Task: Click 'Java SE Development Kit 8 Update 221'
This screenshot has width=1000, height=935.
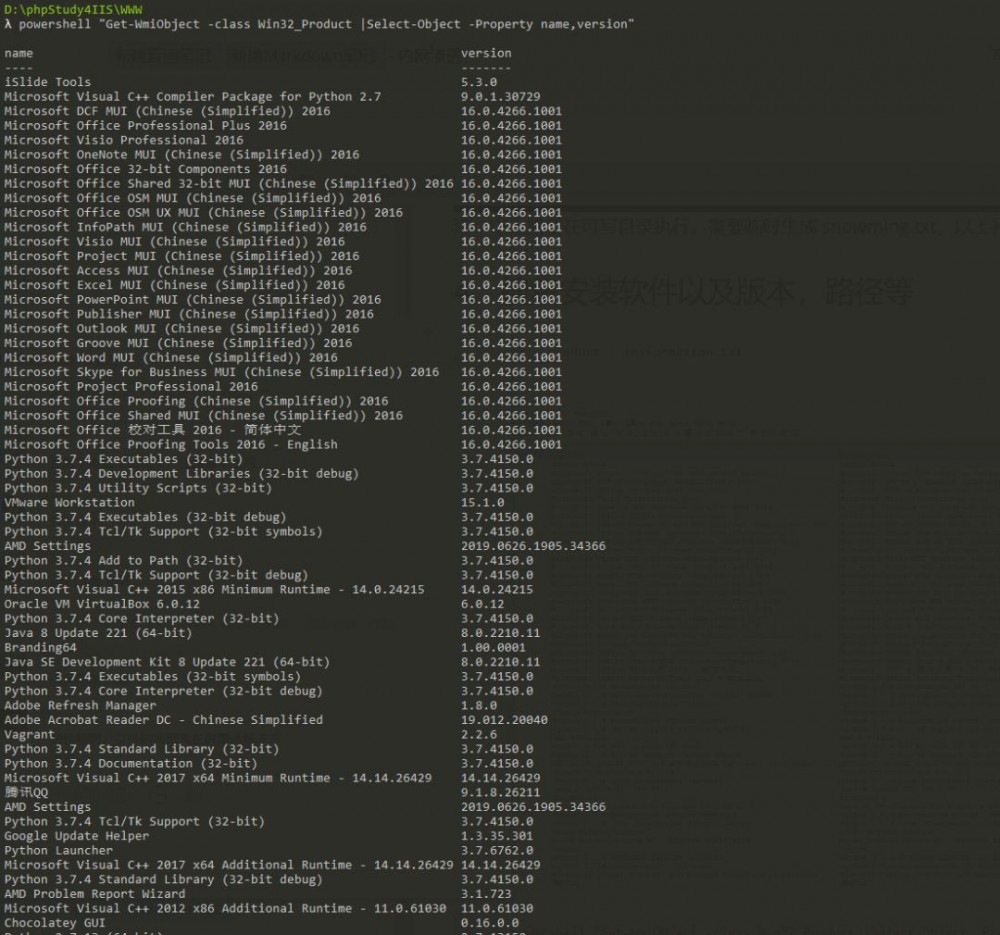Action: [167, 662]
